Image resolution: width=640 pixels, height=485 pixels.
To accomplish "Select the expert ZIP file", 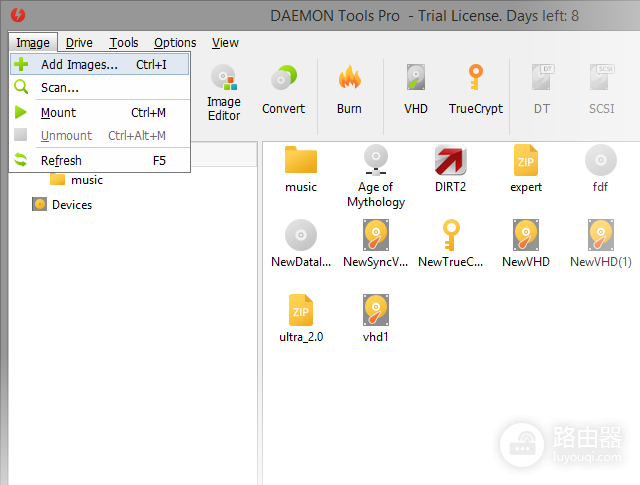I will 526,169.
